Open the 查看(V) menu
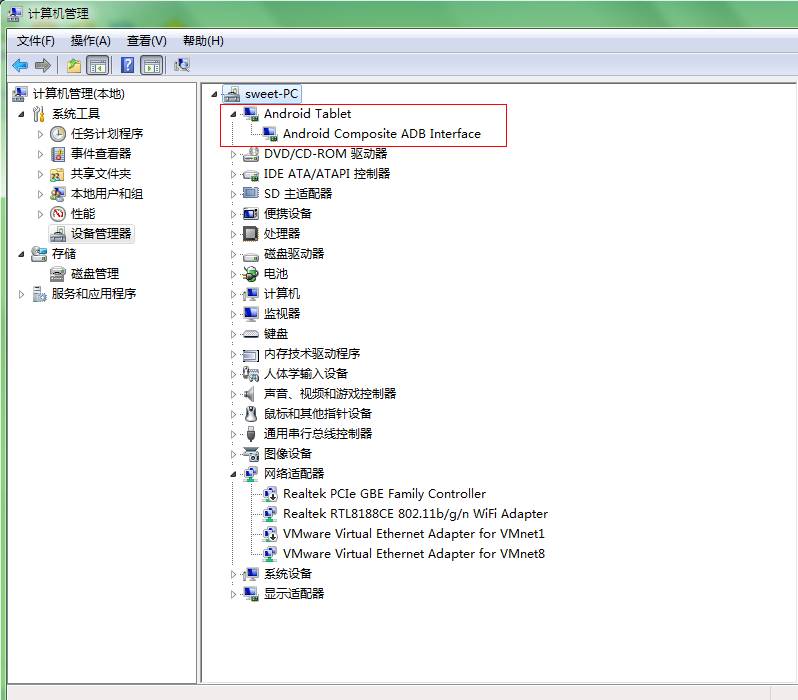 pyautogui.click(x=146, y=41)
